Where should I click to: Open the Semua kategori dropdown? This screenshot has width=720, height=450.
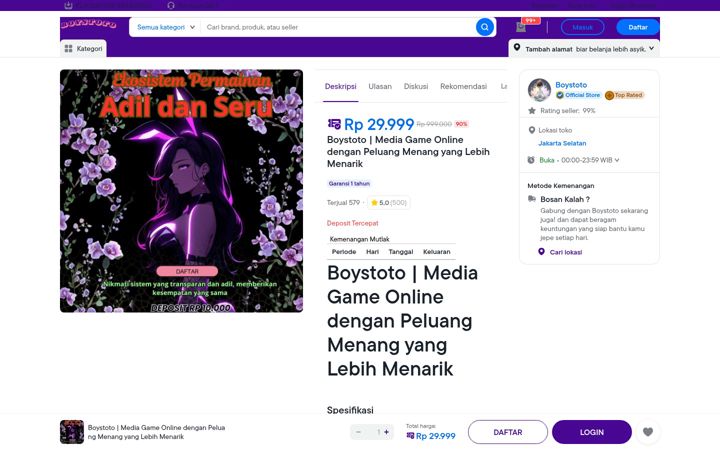[166, 27]
